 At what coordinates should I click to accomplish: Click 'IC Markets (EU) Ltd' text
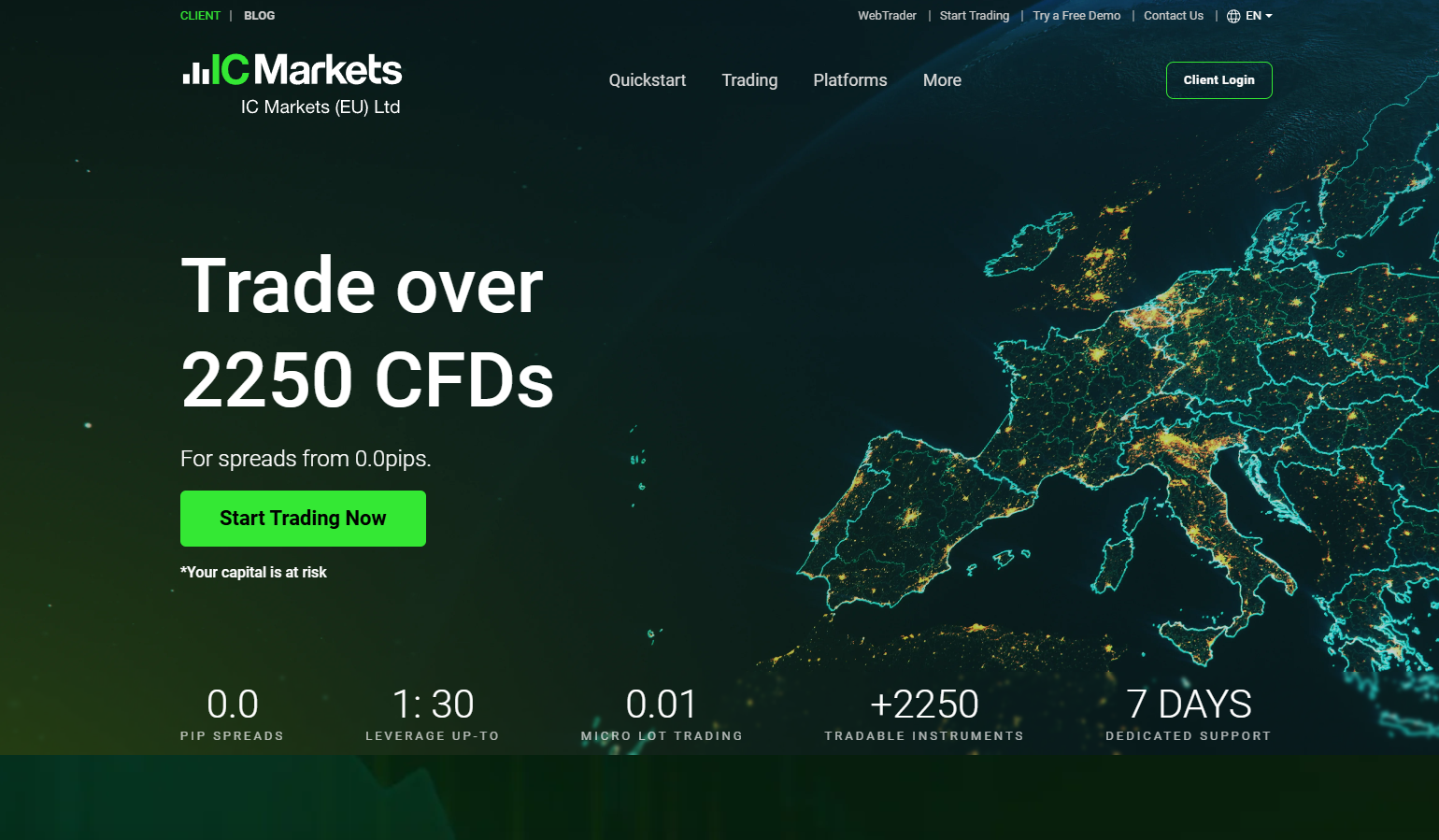pos(321,107)
